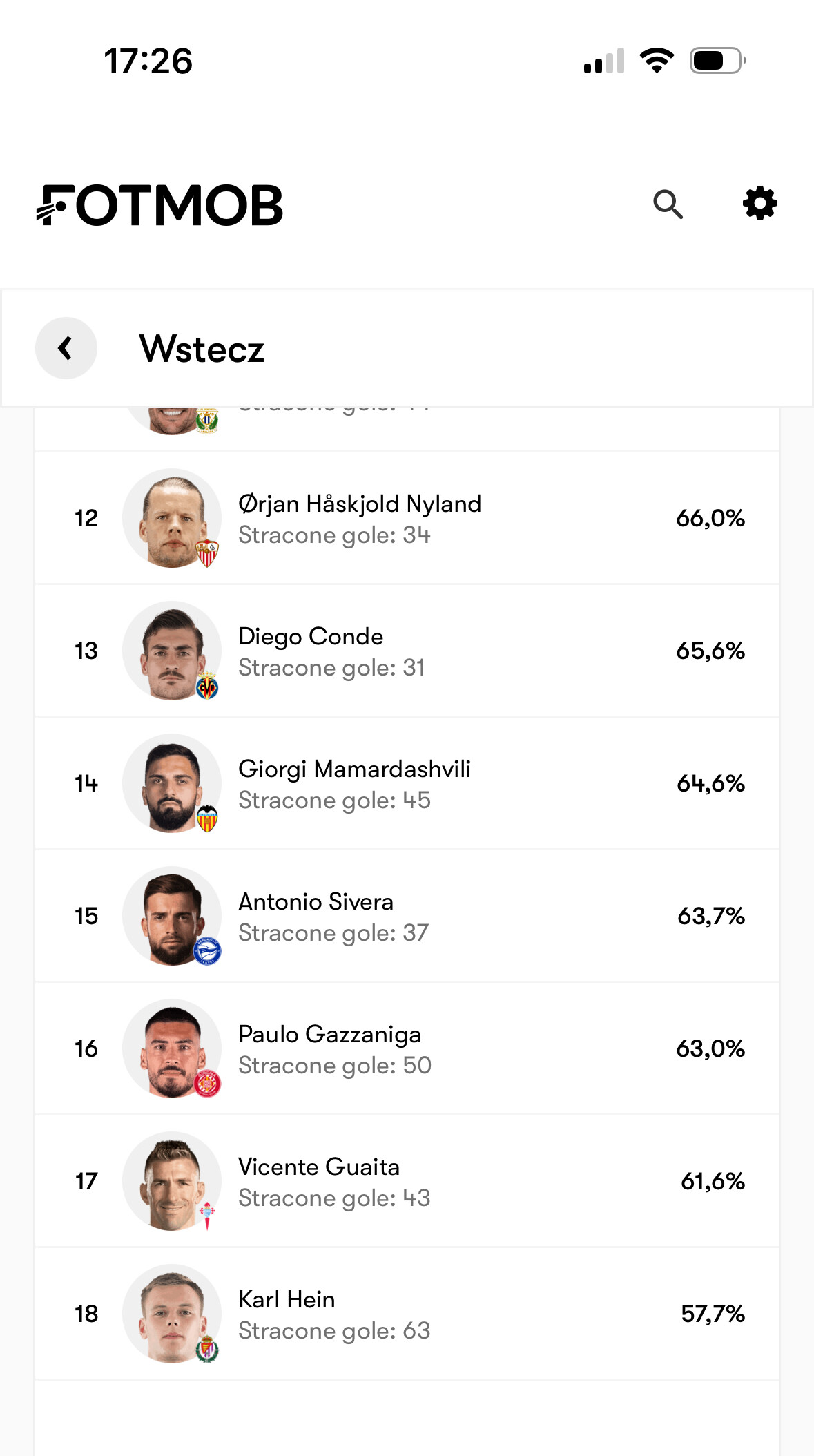Click Antonio Sivera's face thumbnail
814x1456 pixels.
pyautogui.click(x=172, y=916)
